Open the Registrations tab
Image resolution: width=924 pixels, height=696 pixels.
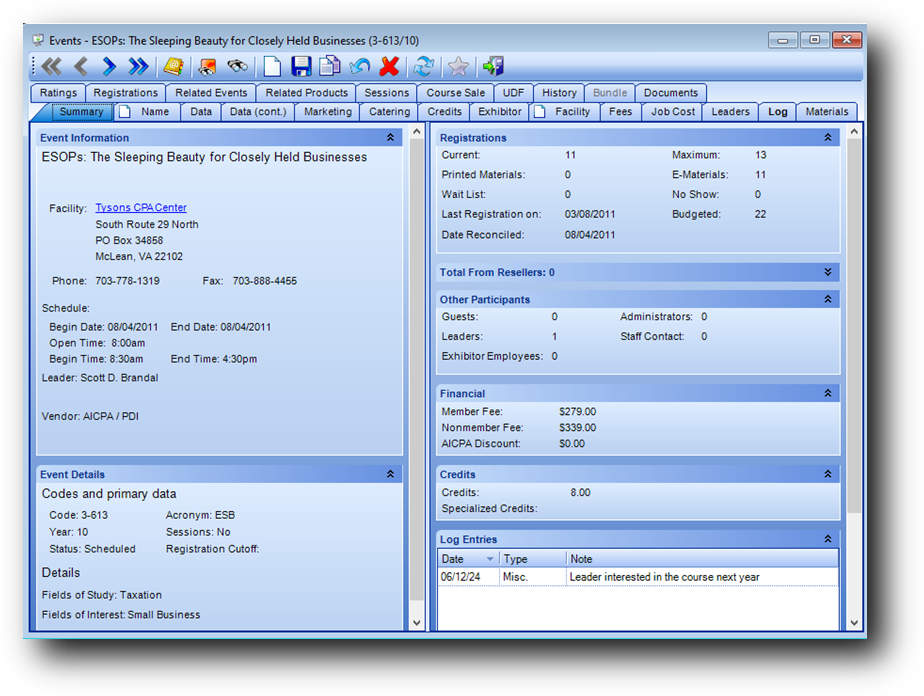coord(126,93)
